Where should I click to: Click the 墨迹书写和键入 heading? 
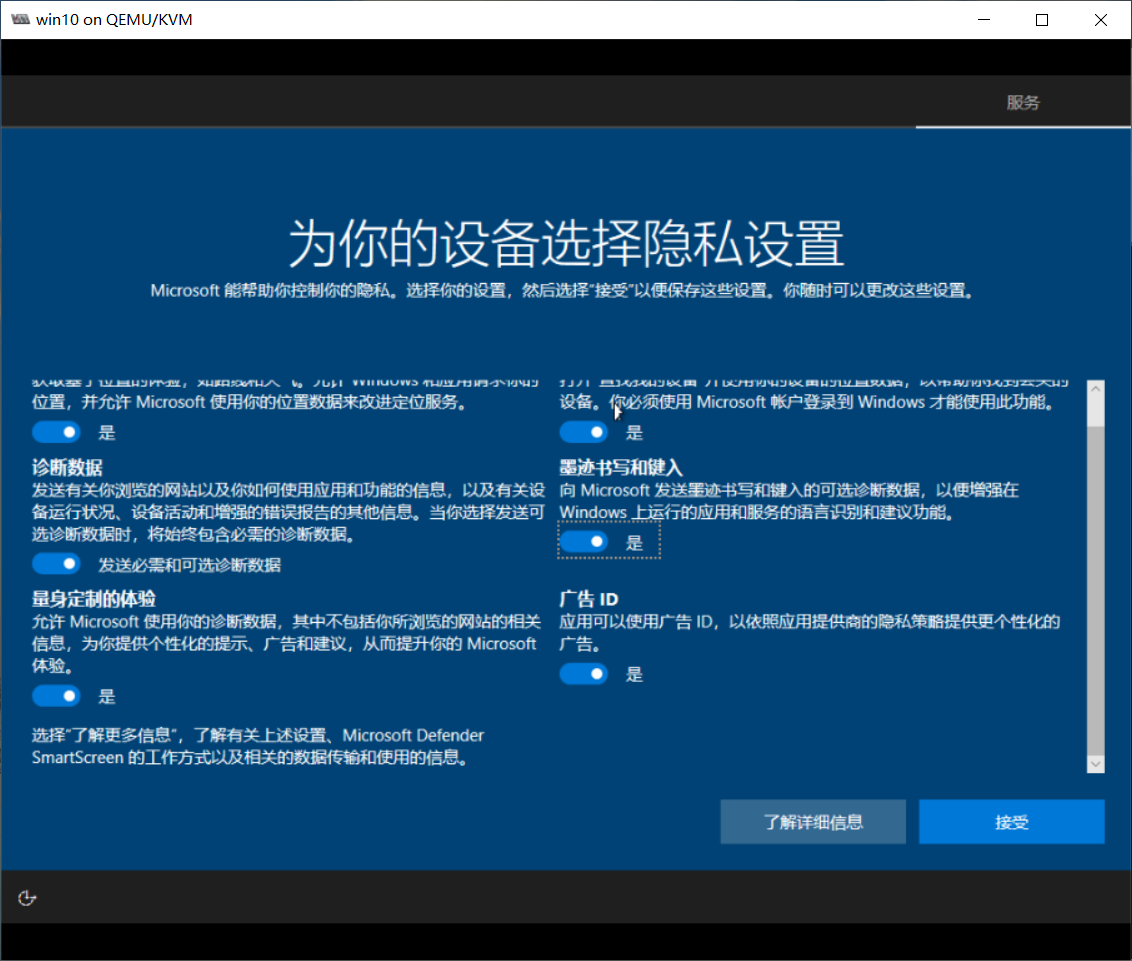[621, 467]
